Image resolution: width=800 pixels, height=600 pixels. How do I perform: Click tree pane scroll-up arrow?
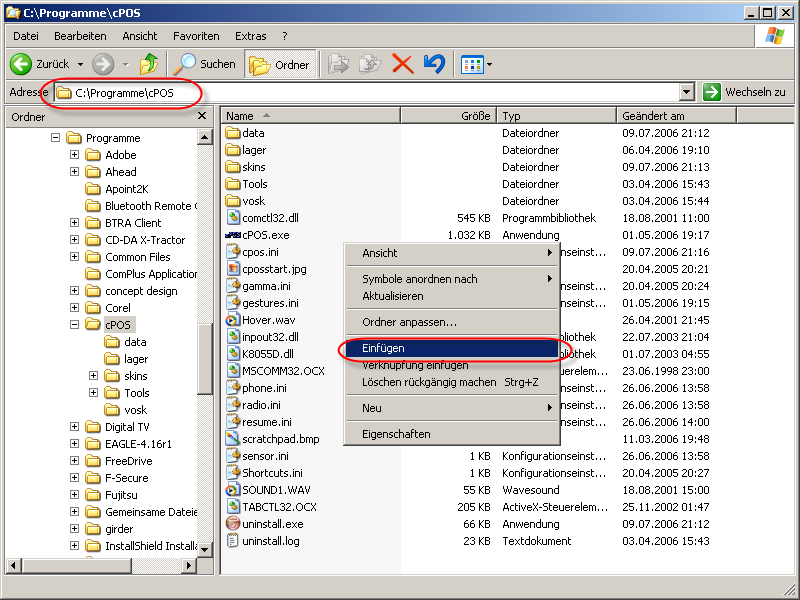click(x=205, y=137)
